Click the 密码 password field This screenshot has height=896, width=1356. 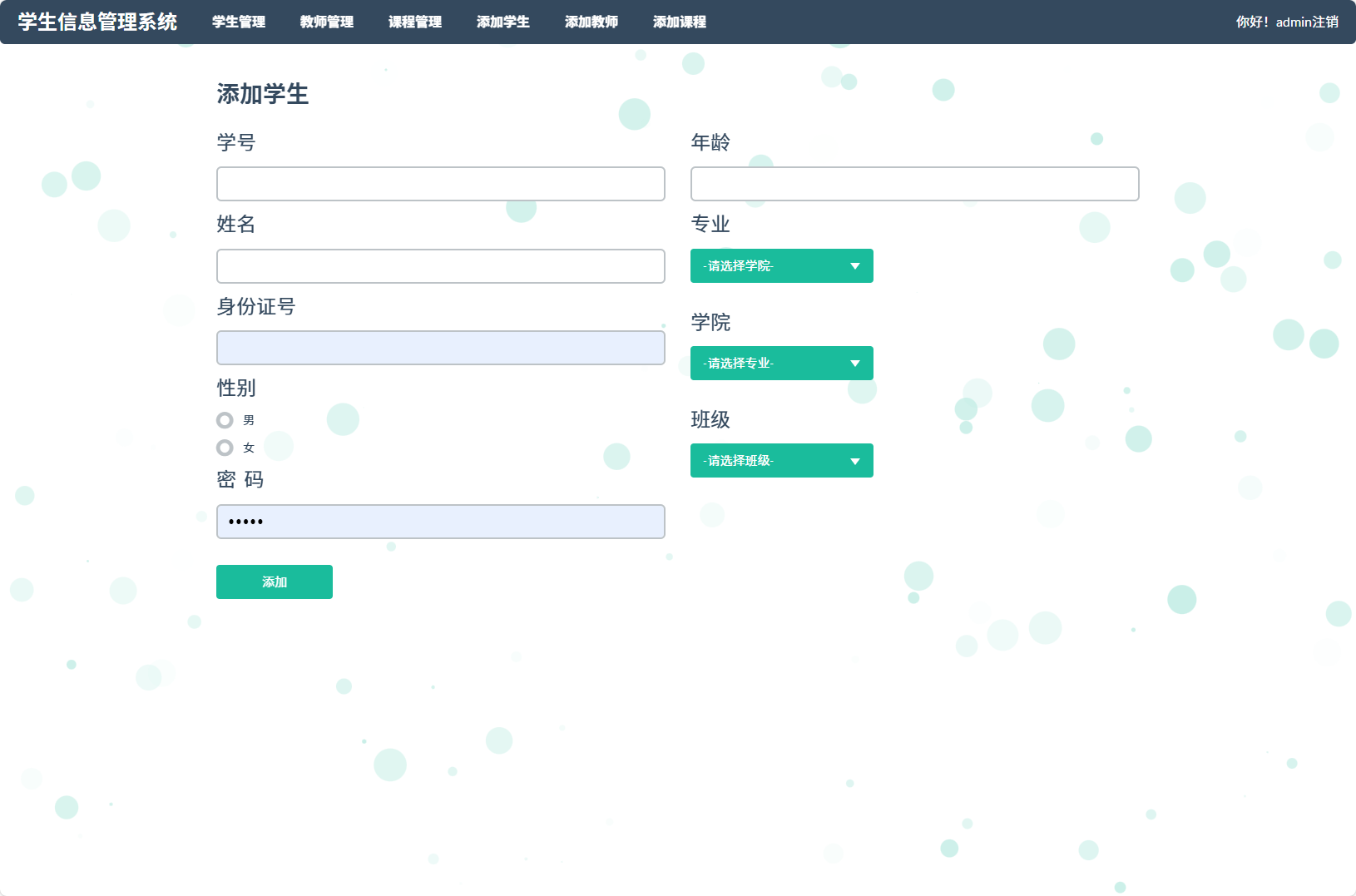click(x=440, y=522)
